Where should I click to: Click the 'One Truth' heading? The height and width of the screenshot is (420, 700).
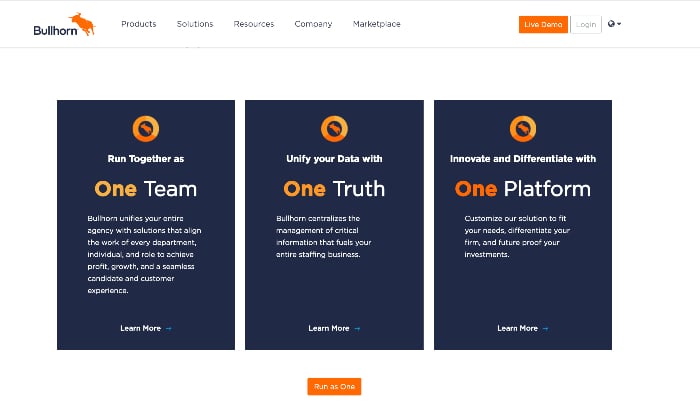click(x=334, y=189)
